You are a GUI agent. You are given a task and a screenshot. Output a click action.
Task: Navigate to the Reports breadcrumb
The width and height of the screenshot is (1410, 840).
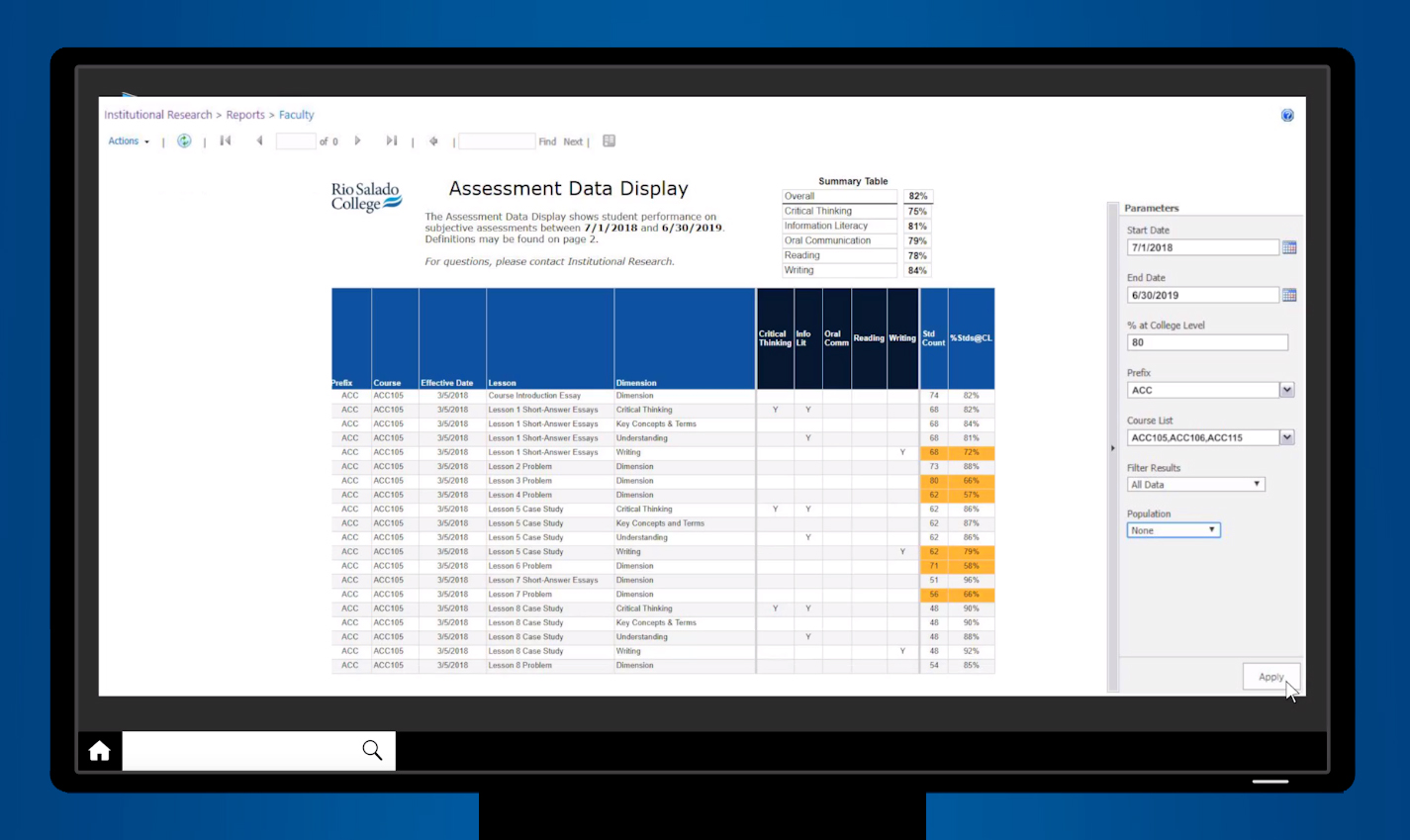click(244, 114)
